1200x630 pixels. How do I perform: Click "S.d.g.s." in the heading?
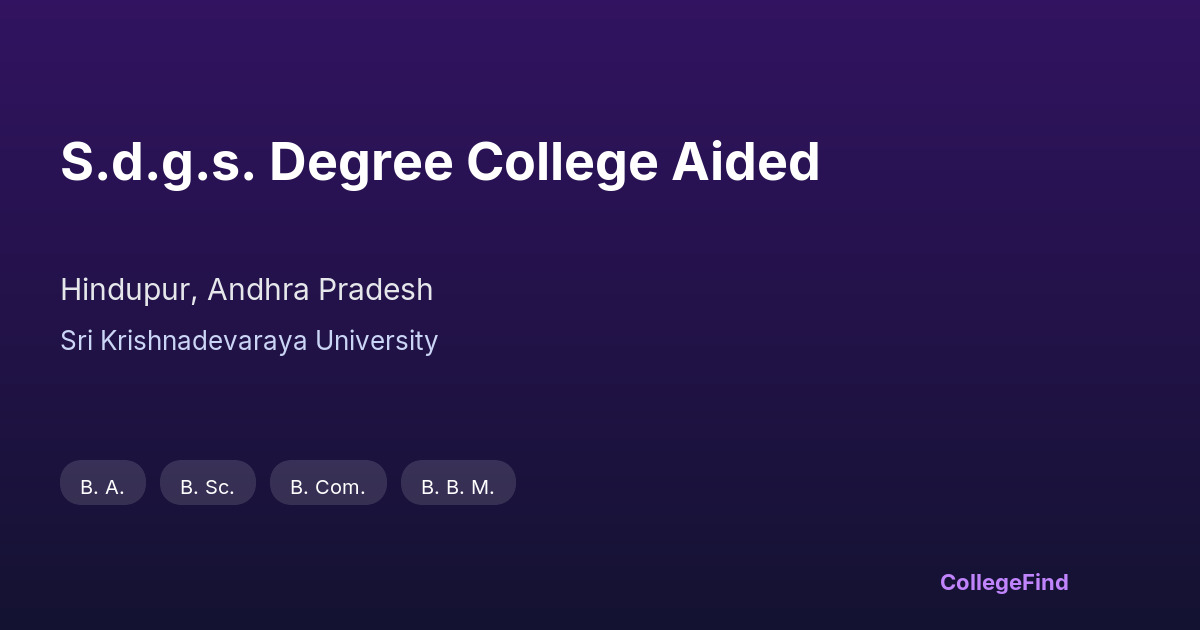157,162
